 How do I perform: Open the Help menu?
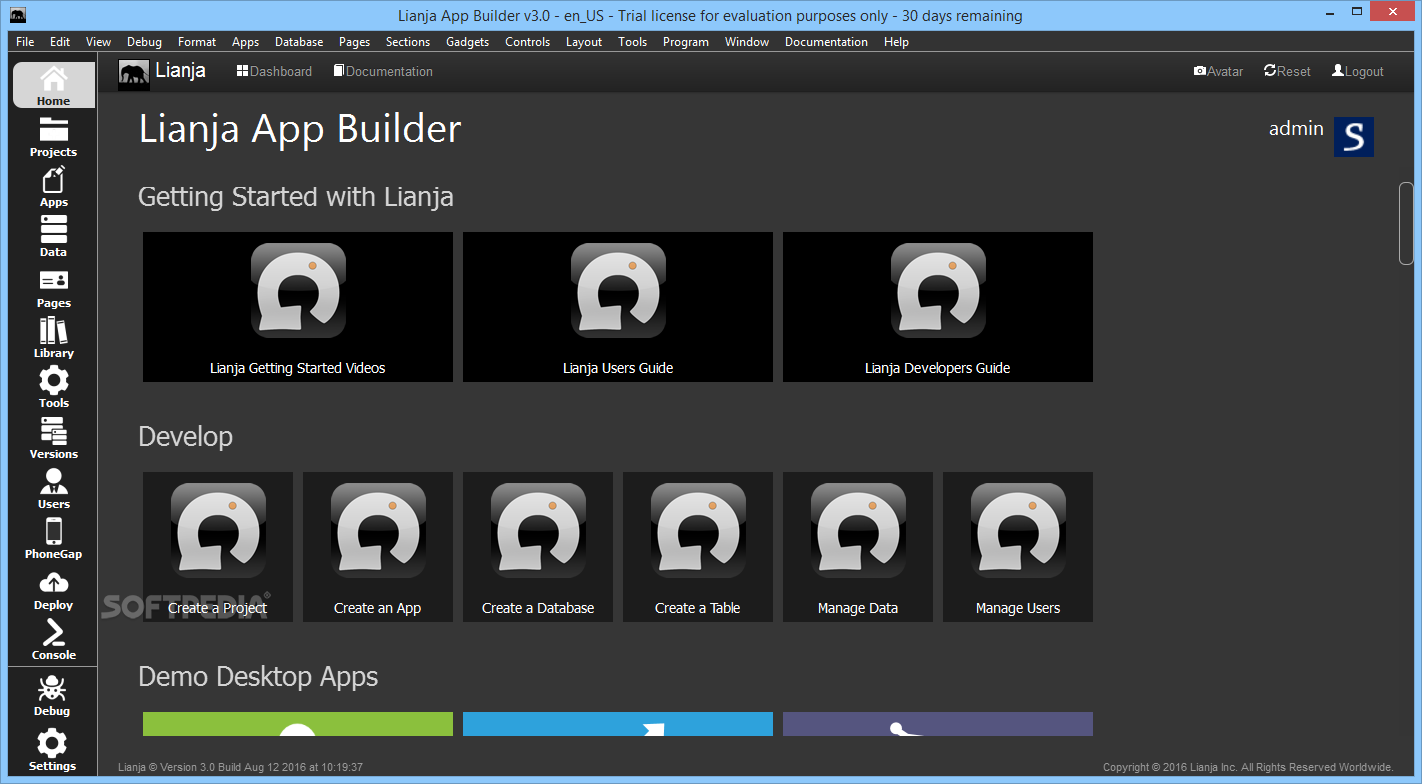tap(897, 42)
